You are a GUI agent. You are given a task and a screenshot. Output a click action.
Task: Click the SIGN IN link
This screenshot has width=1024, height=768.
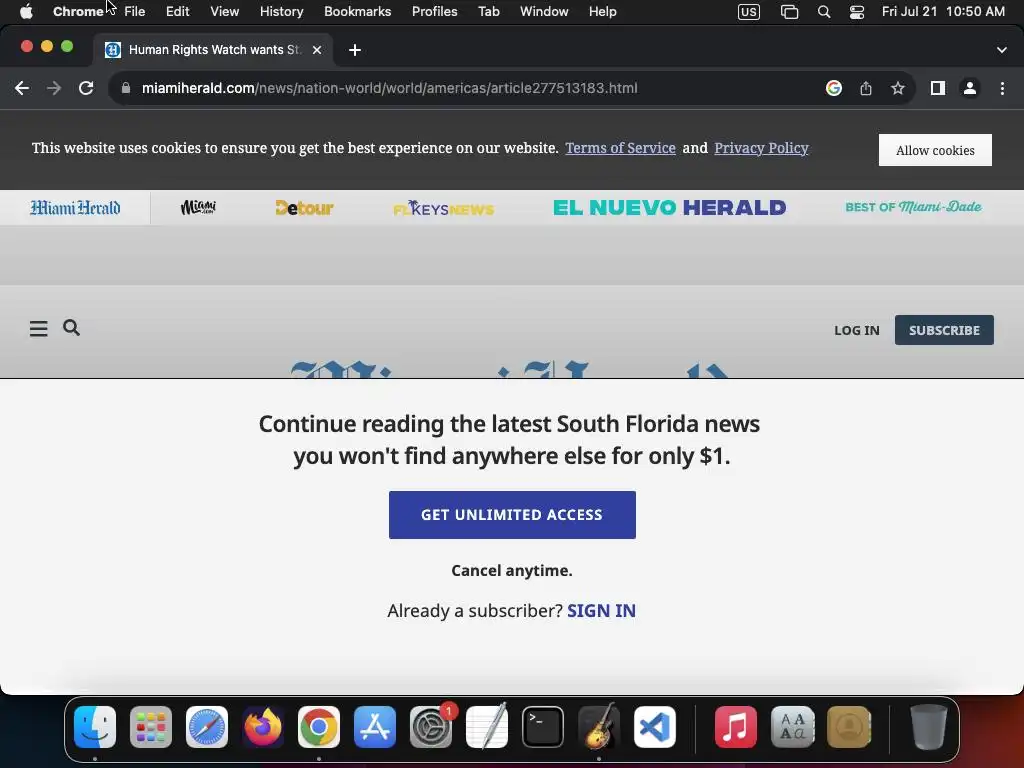pos(601,611)
